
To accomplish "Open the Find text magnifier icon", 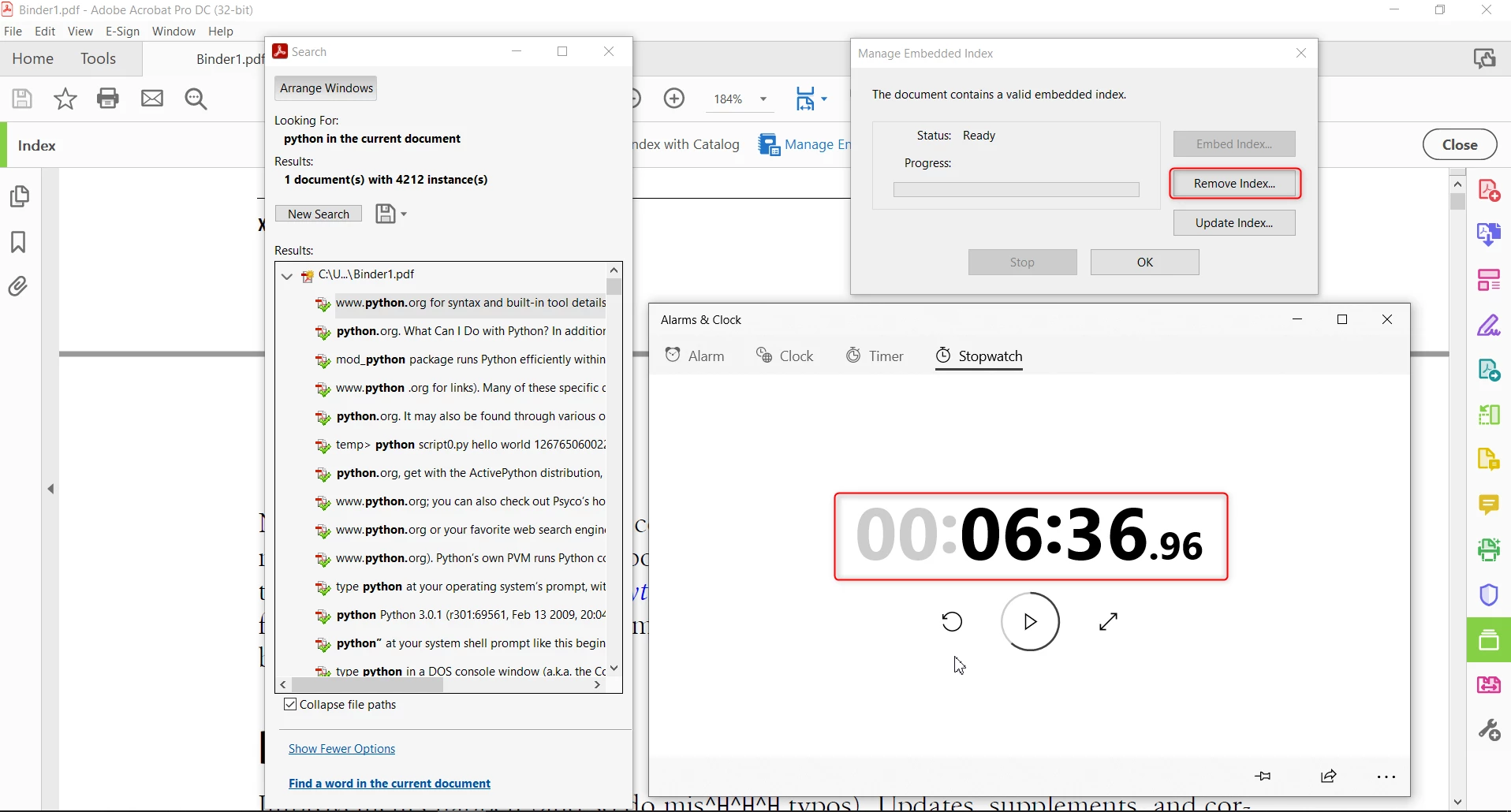I will (x=196, y=99).
